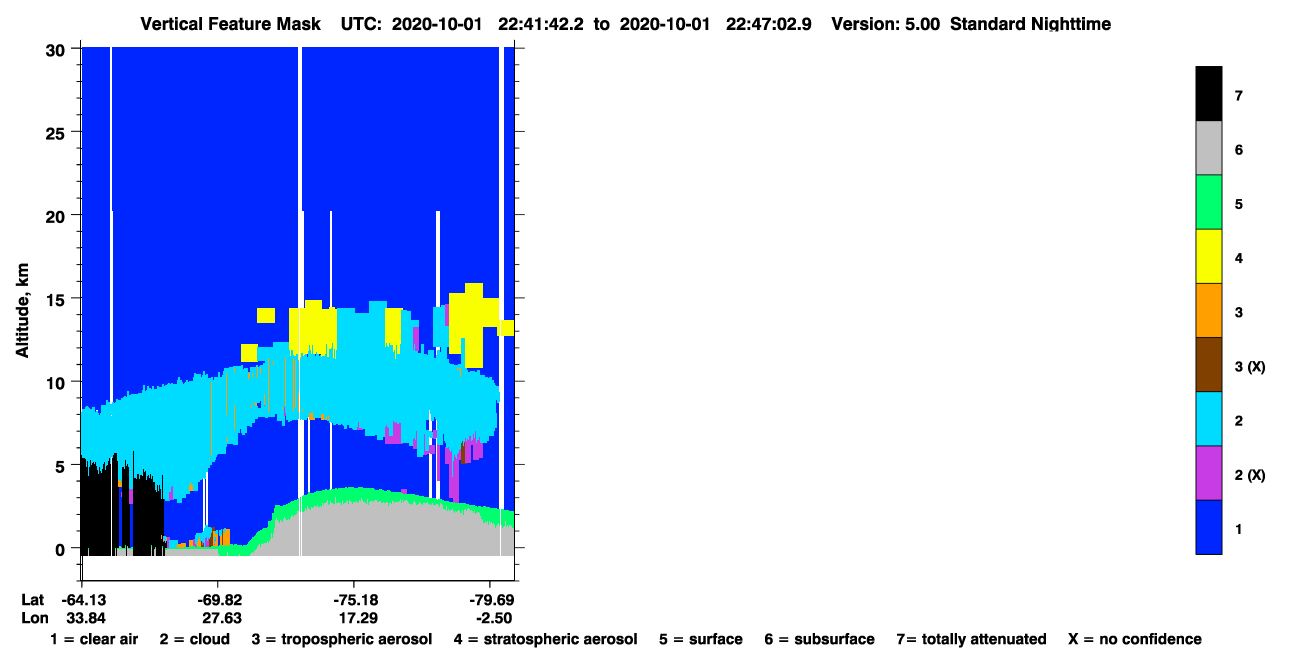1300x667 pixels.
Task: Click the gray subsurface region in the plot
Action: pyautogui.click(x=380, y=530)
